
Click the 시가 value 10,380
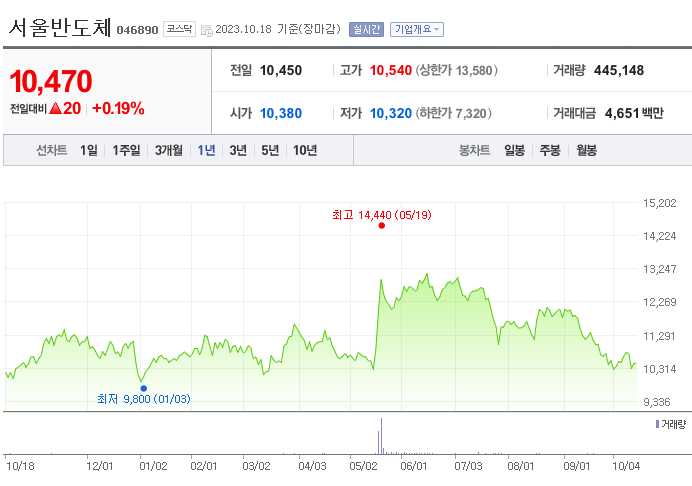[x=281, y=113]
